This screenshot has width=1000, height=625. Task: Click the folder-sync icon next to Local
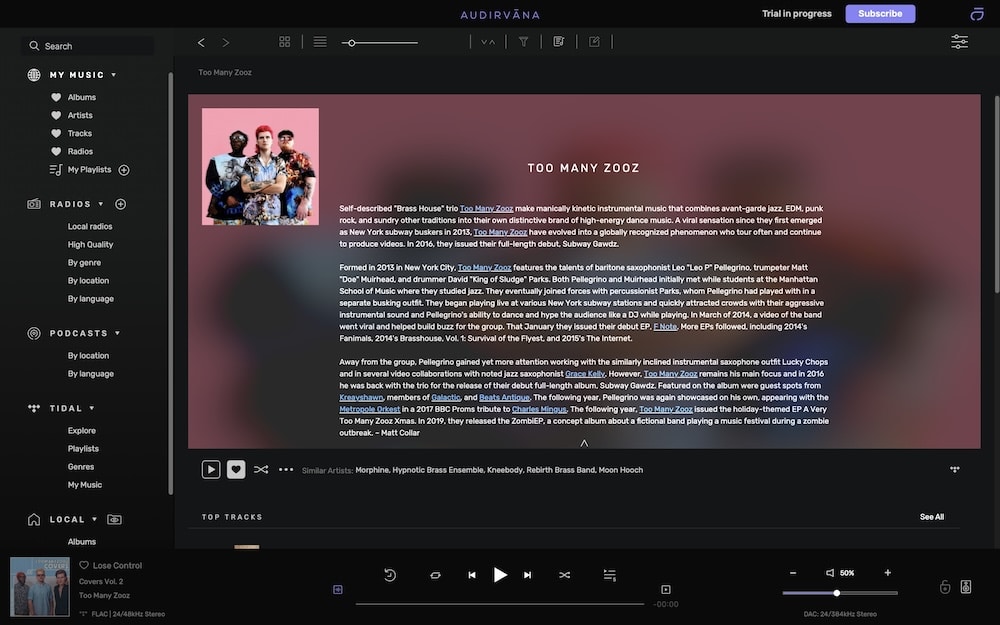(114, 519)
